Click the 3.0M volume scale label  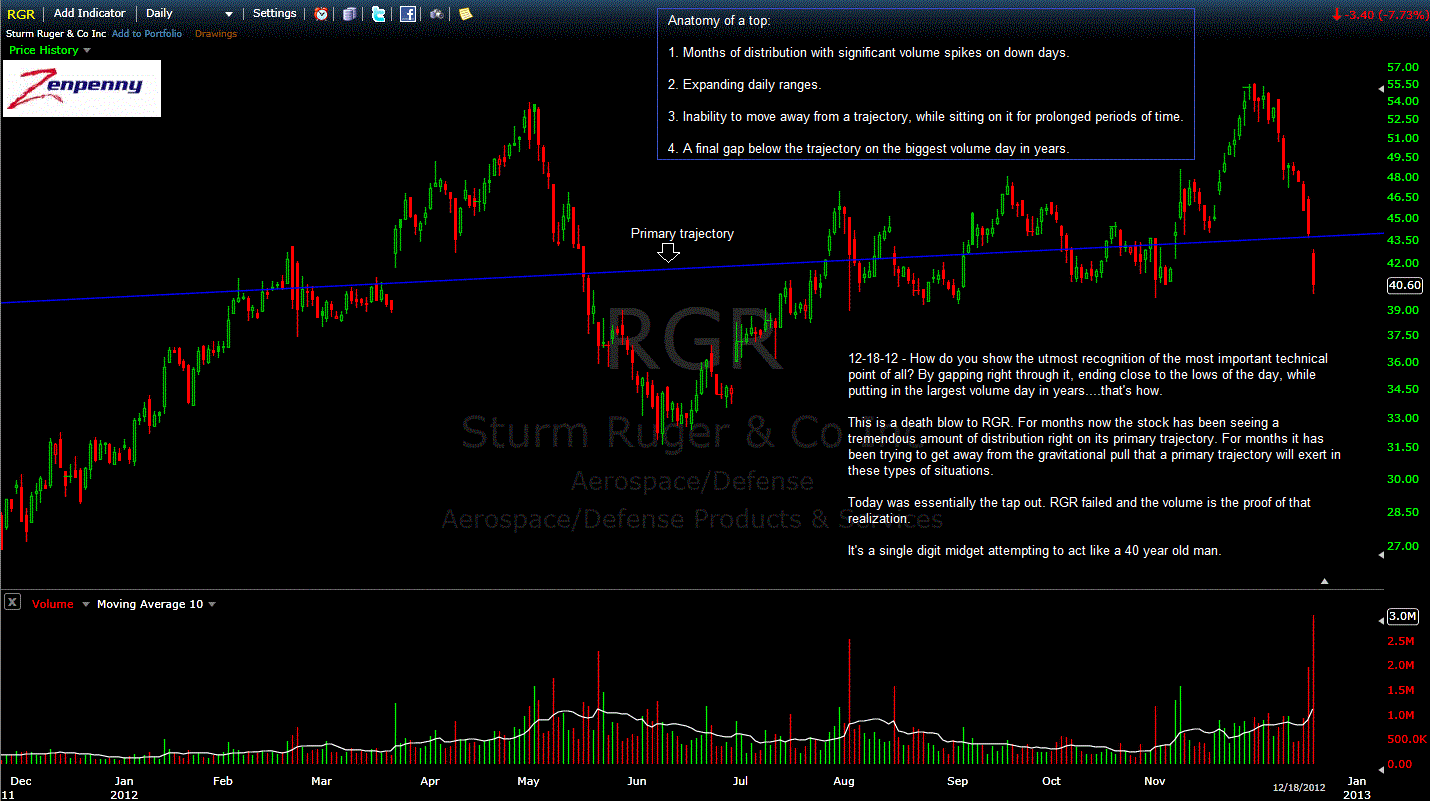1402,616
